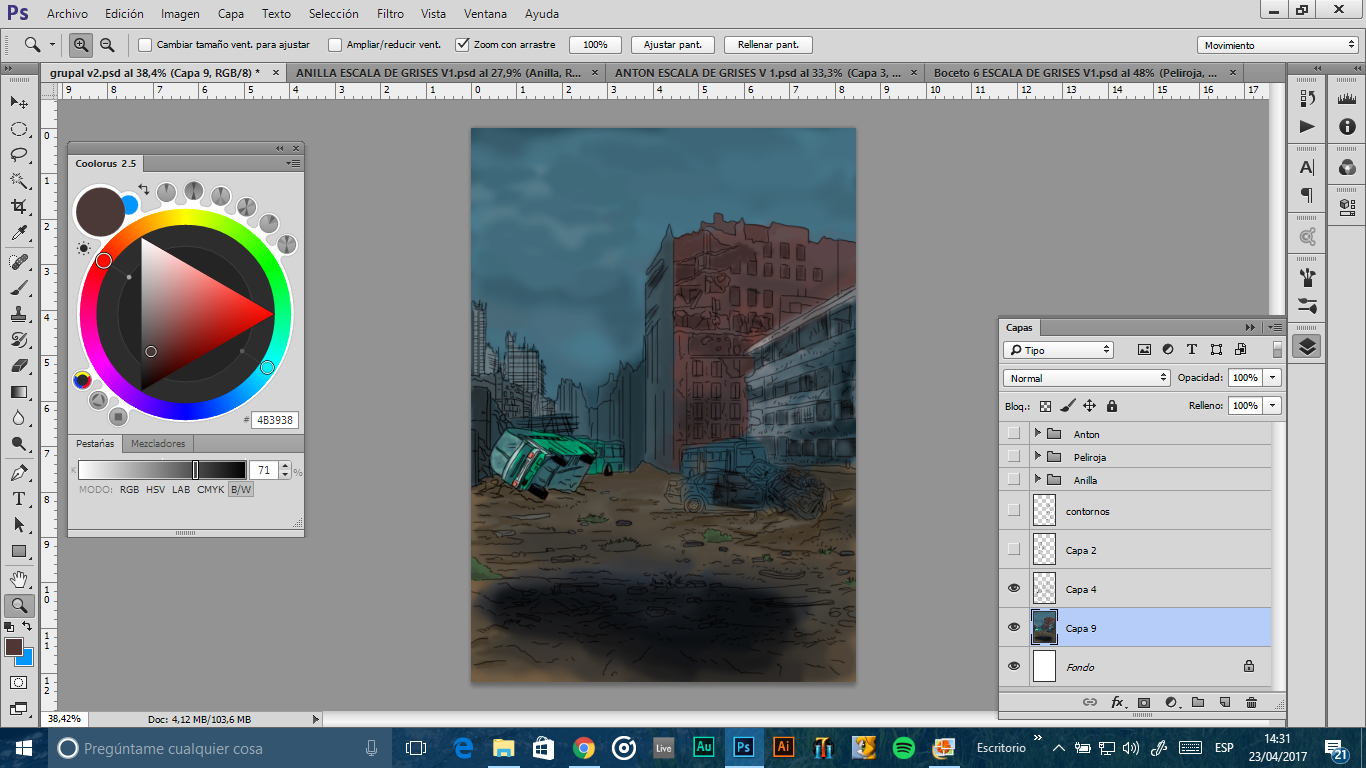The image size is (1366, 768).
Task: Select the Move tool
Action: pos(19,103)
